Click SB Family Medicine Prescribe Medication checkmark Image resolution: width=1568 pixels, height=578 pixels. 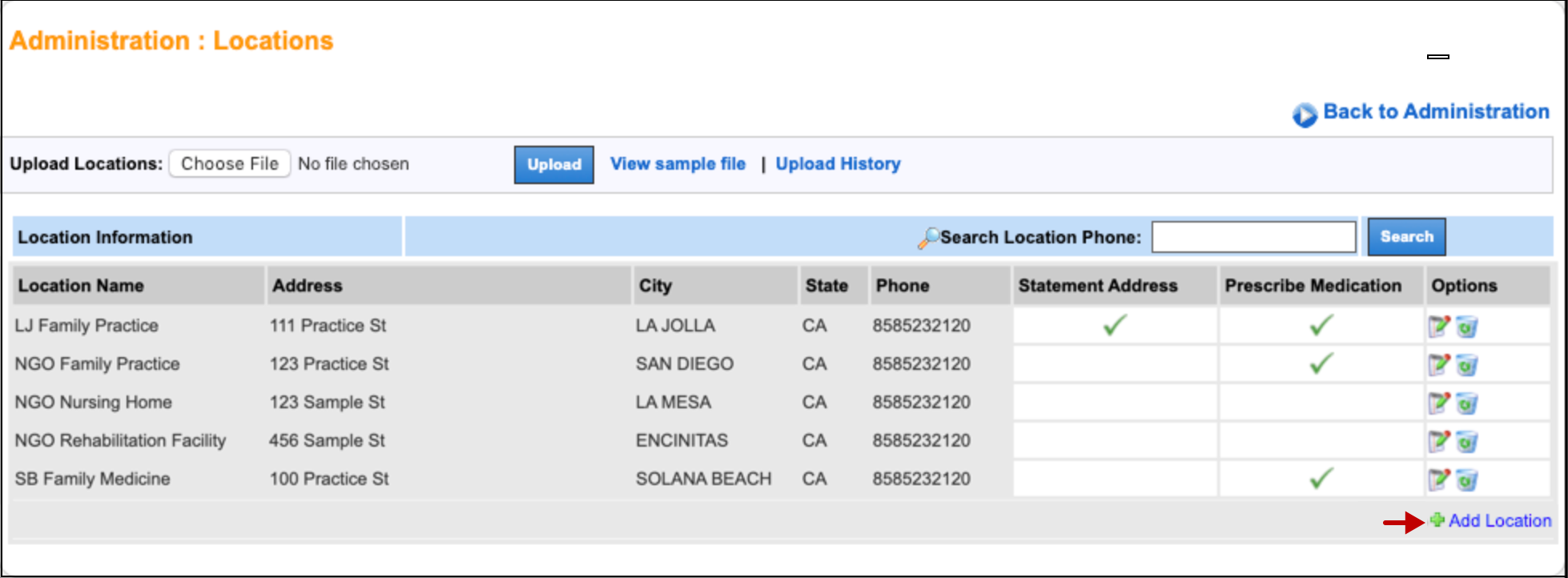[1321, 479]
